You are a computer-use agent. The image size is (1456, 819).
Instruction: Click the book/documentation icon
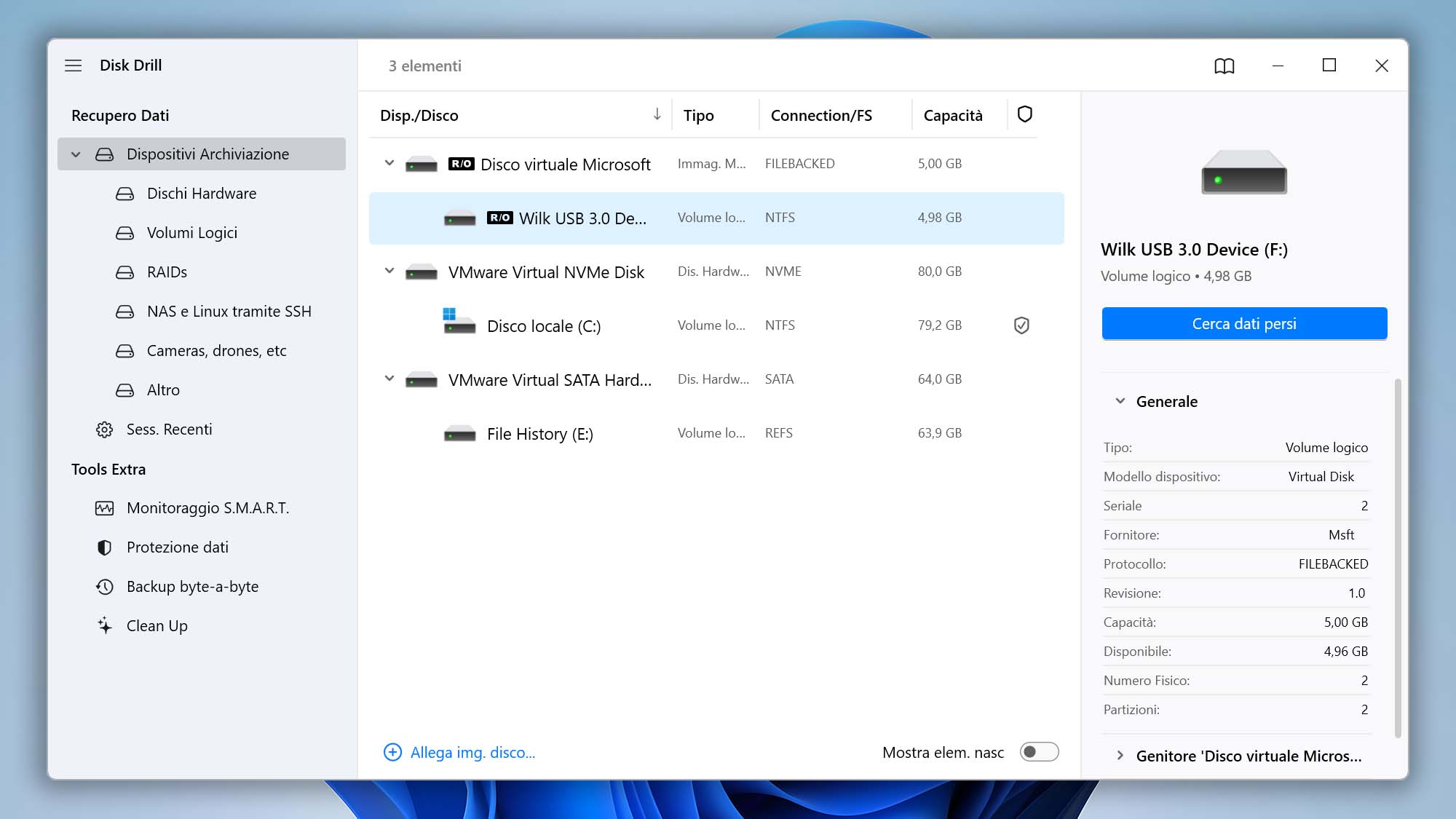tap(1224, 65)
